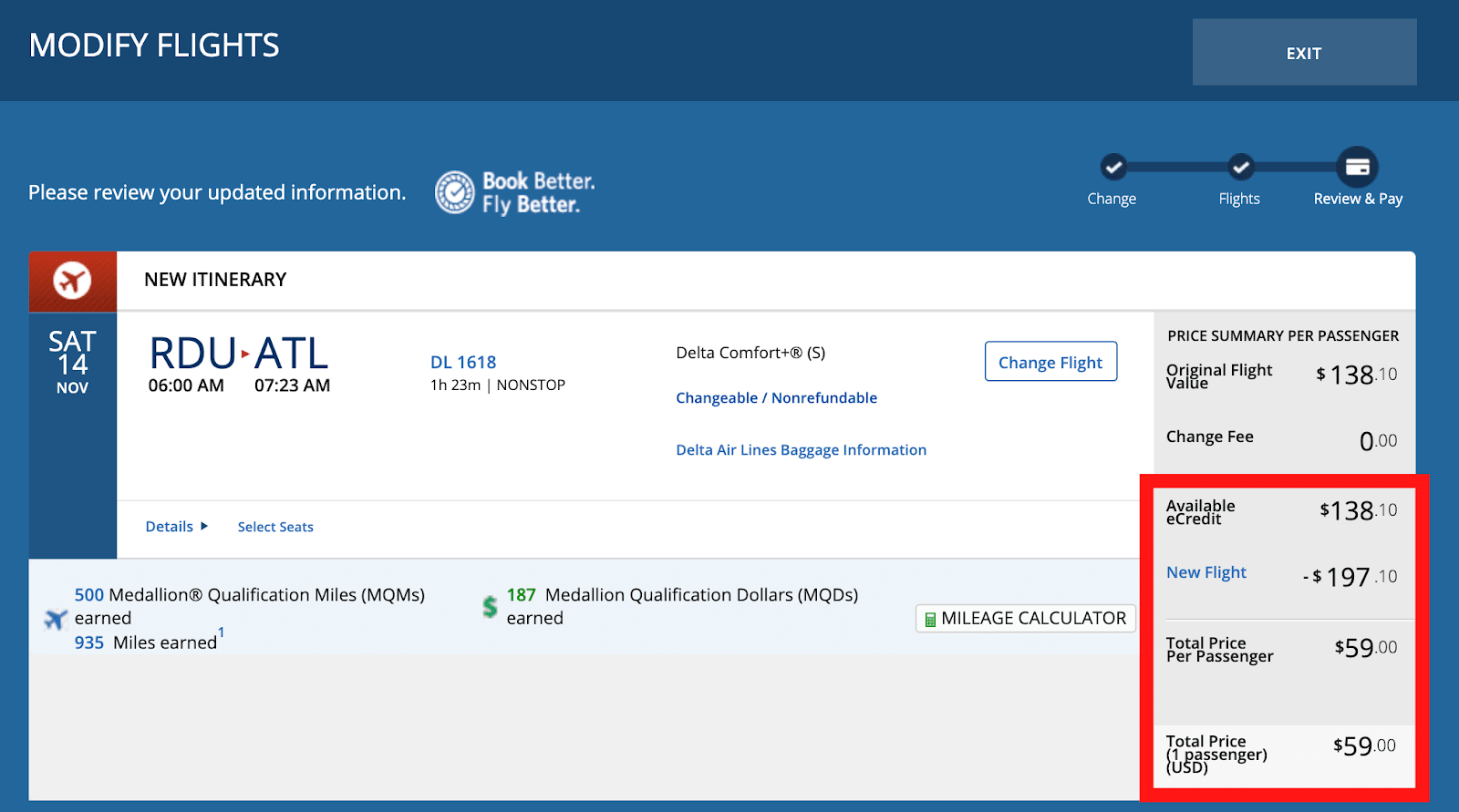
Task: Click the Review & Pay step label
Action: pos(1358,199)
